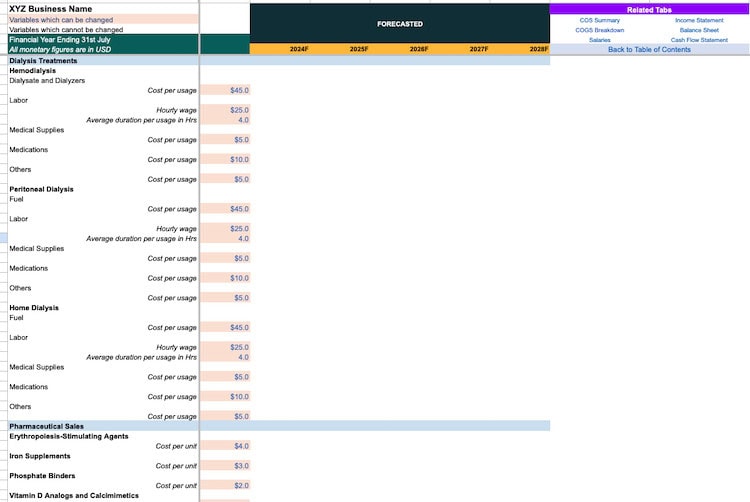Edit Home Dialysis average duration 4.0
This screenshot has height=502, width=750.
(225, 357)
